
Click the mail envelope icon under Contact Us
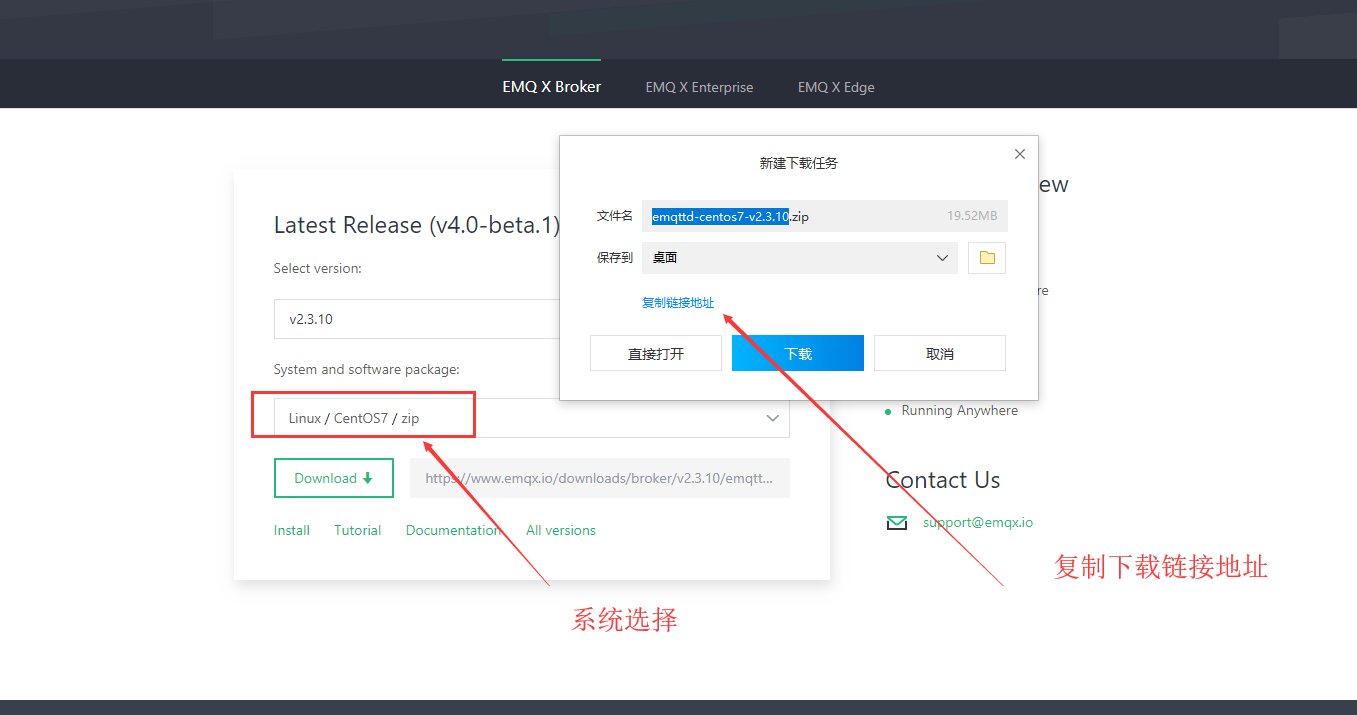897,523
